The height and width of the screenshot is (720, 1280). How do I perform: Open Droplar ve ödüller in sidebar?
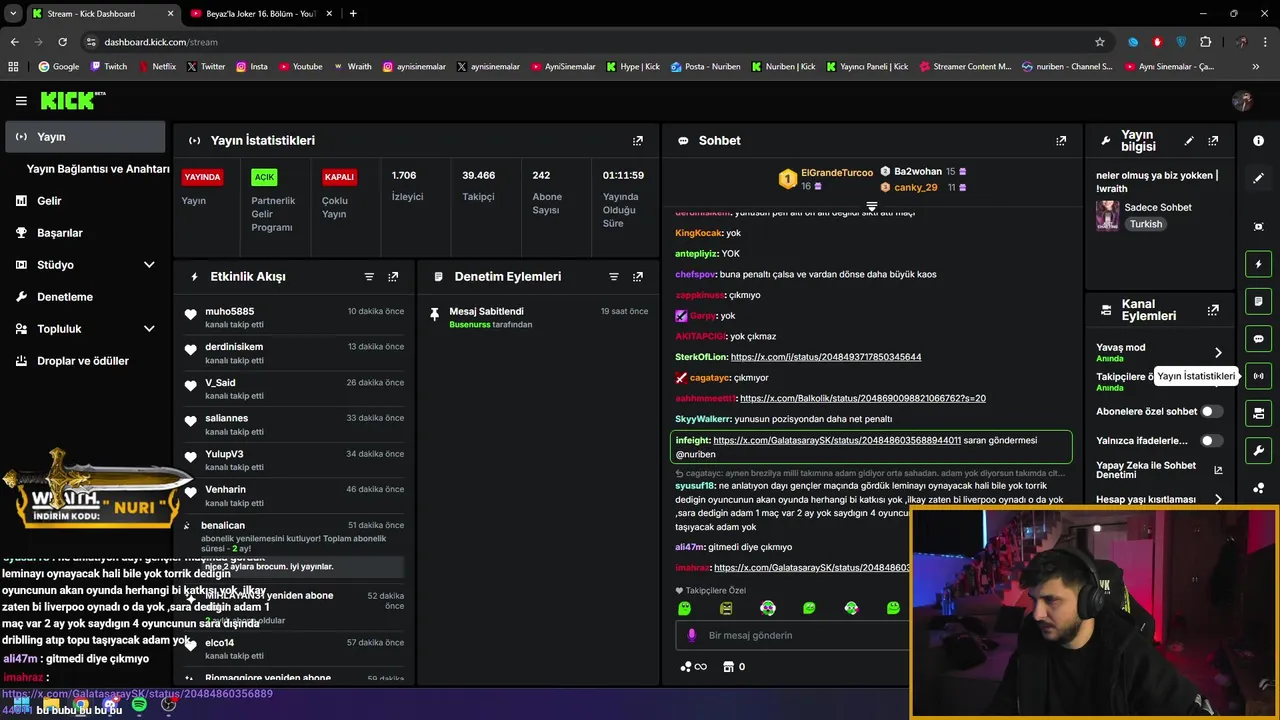(85, 361)
